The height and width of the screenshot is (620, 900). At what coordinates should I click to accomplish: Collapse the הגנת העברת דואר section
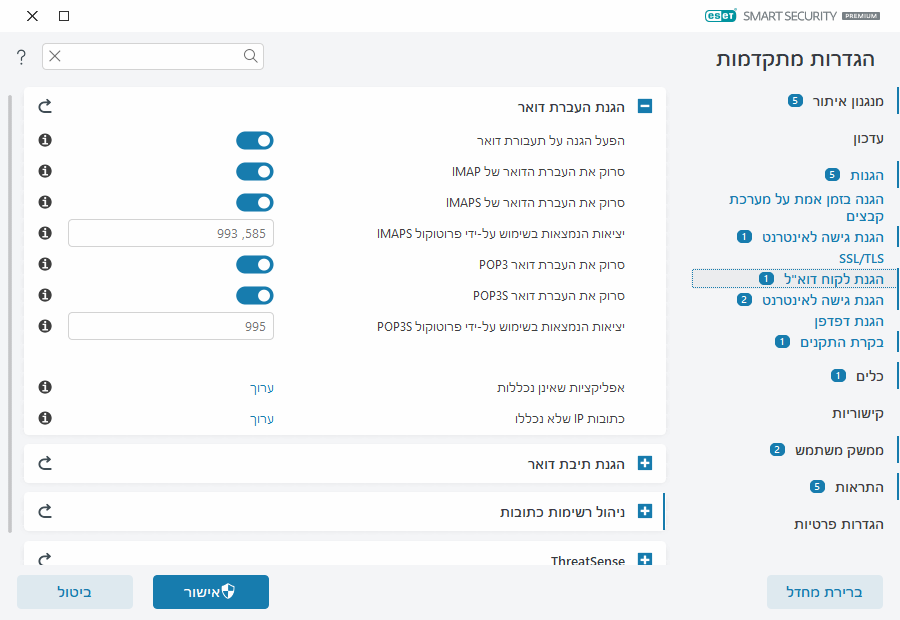click(x=644, y=105)
